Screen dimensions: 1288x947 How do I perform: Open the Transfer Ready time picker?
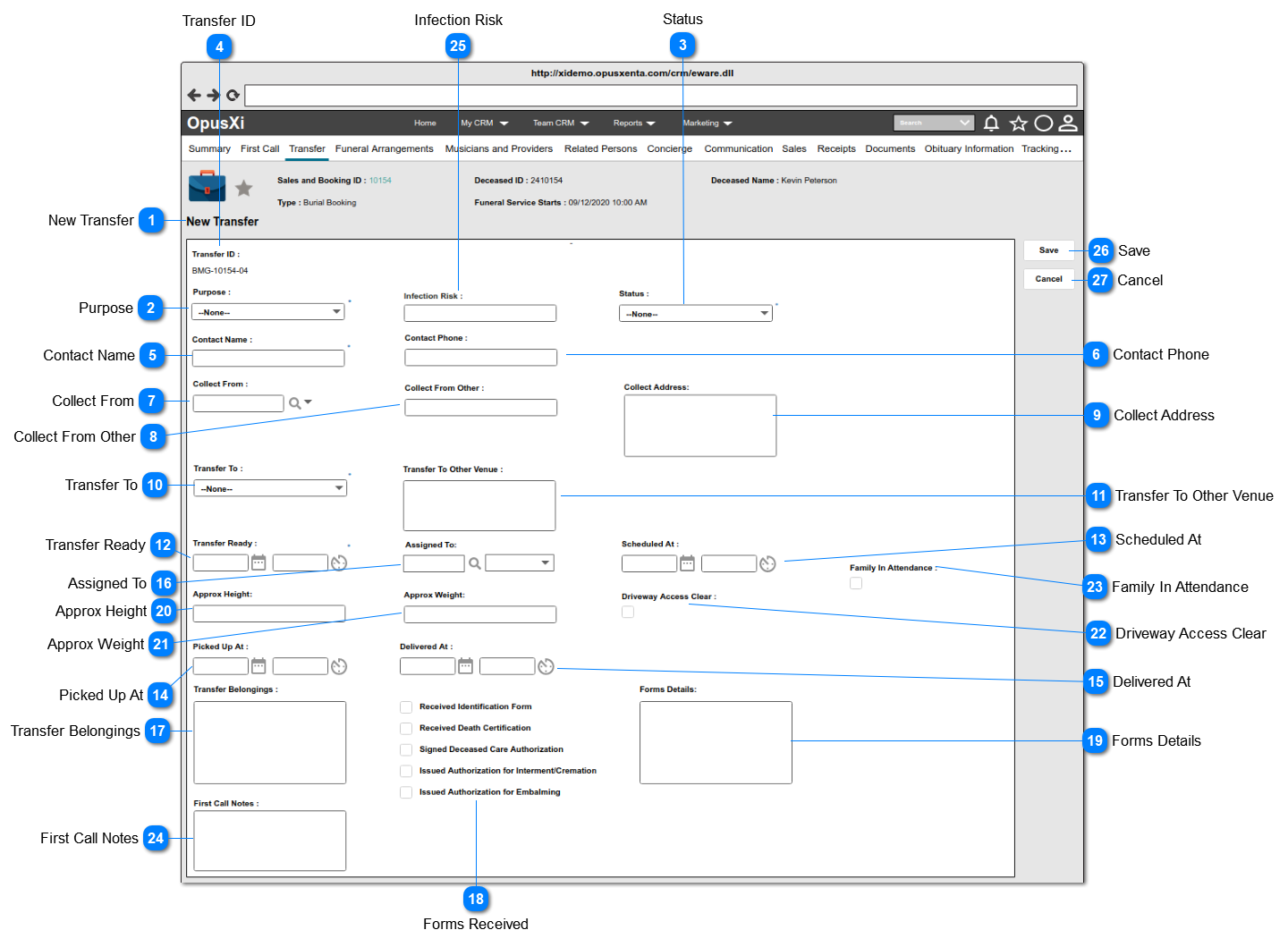tap(339, 562)
